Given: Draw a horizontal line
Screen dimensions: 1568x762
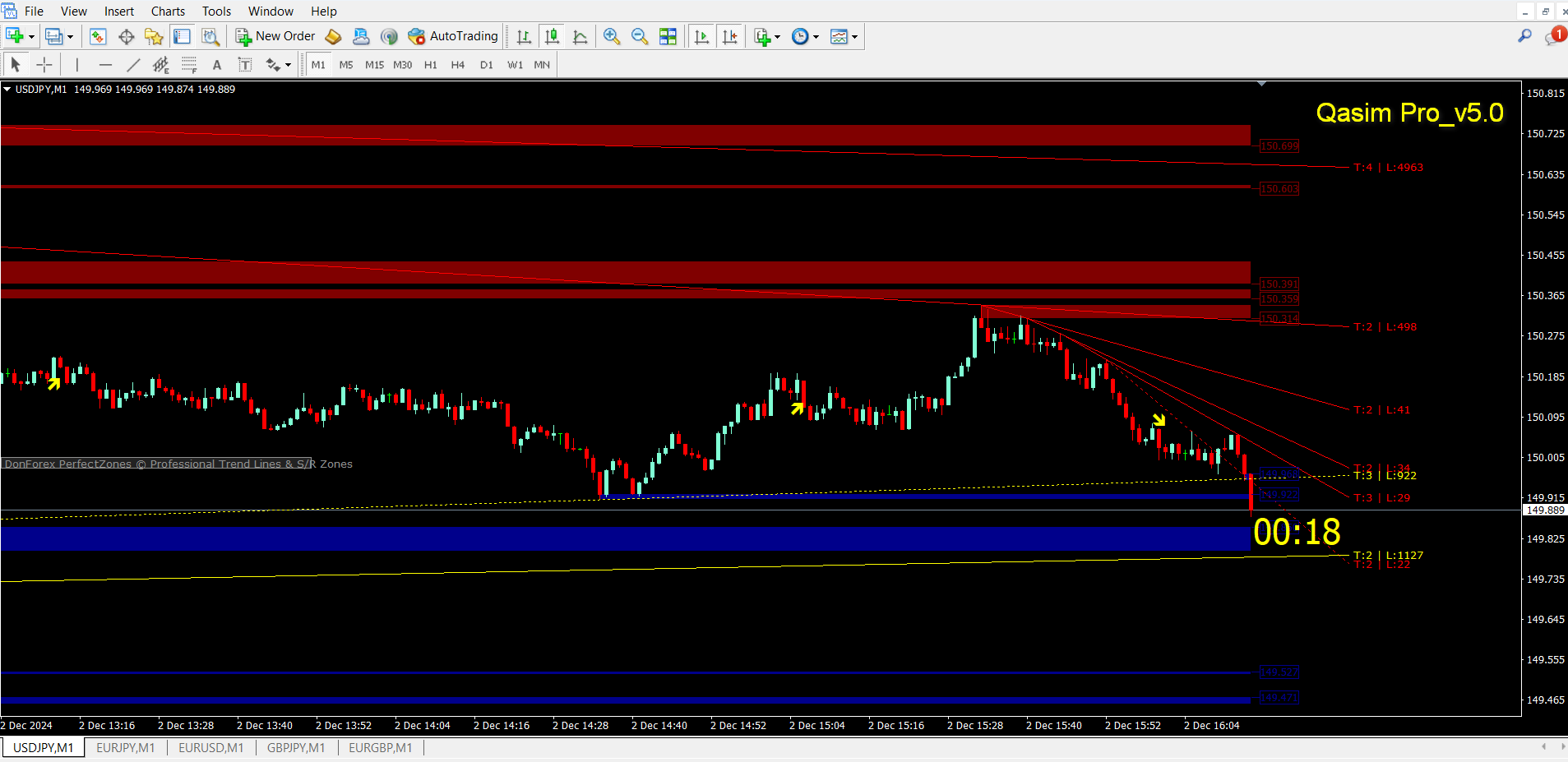Looking at the screenshot, I should click(x=104, y=64).
